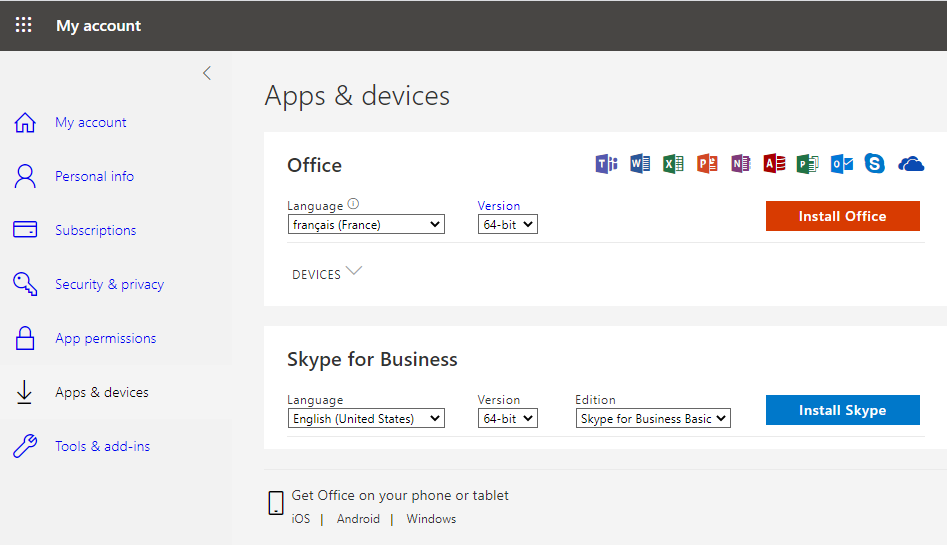Click the key icon for Security & privacy
The height and width of the screenshot is (545, 947).
tap(25, 283)
